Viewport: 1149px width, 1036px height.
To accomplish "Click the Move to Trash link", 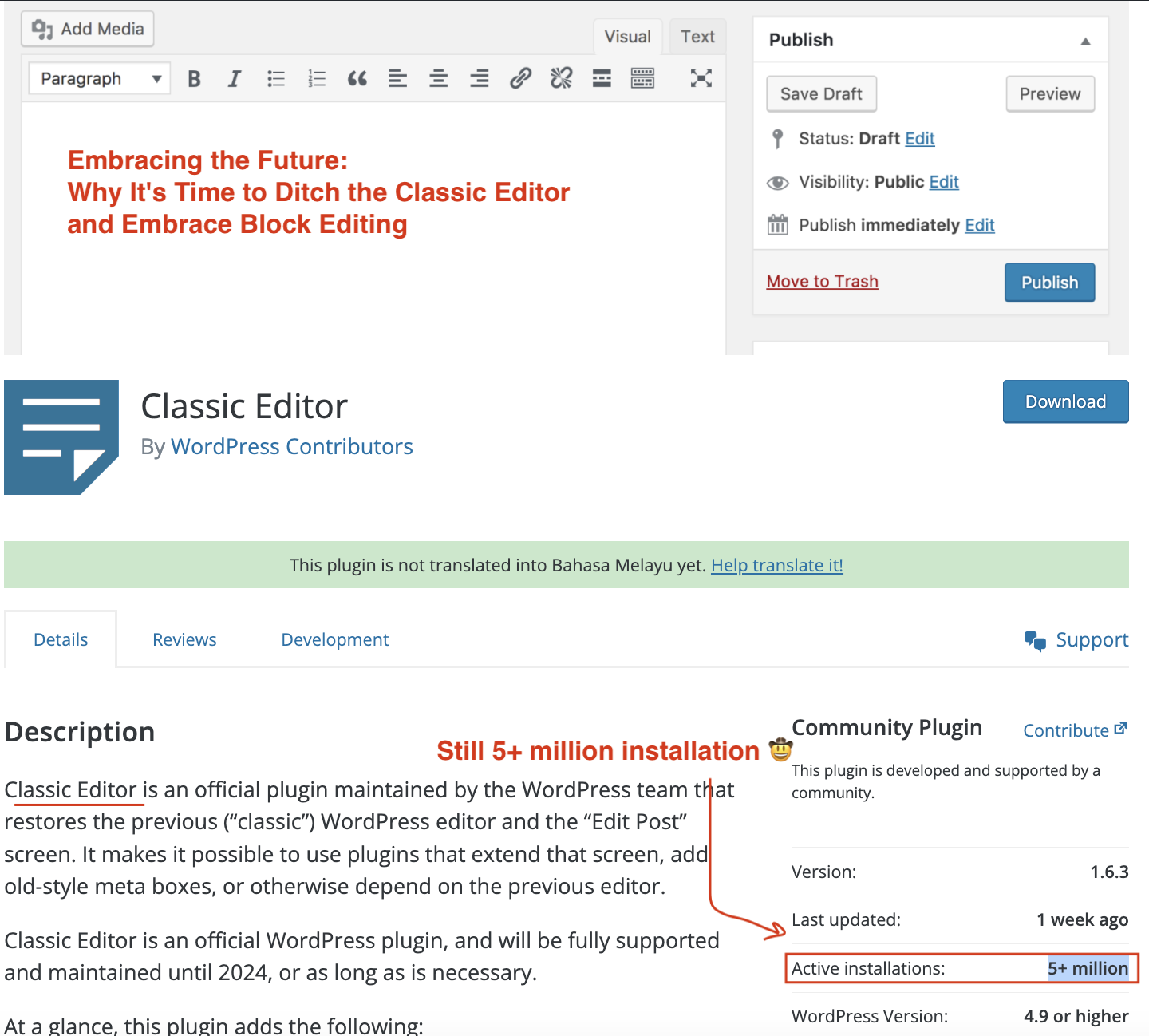I will (822, 281).
